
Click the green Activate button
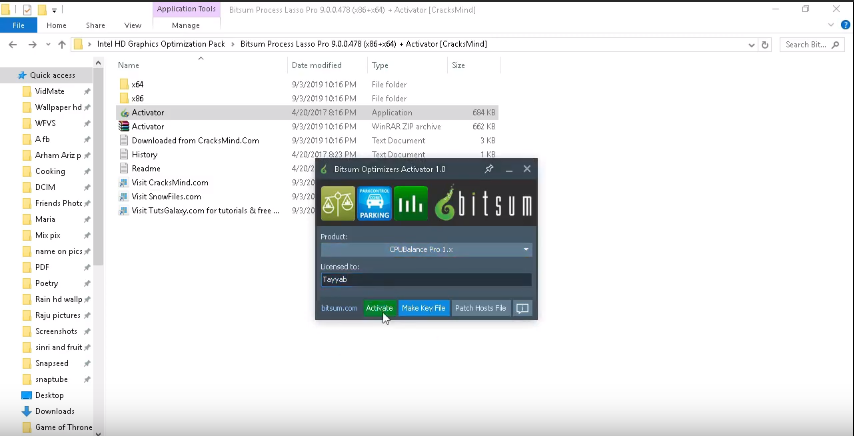pyautogui.click(x=380, y=308)
